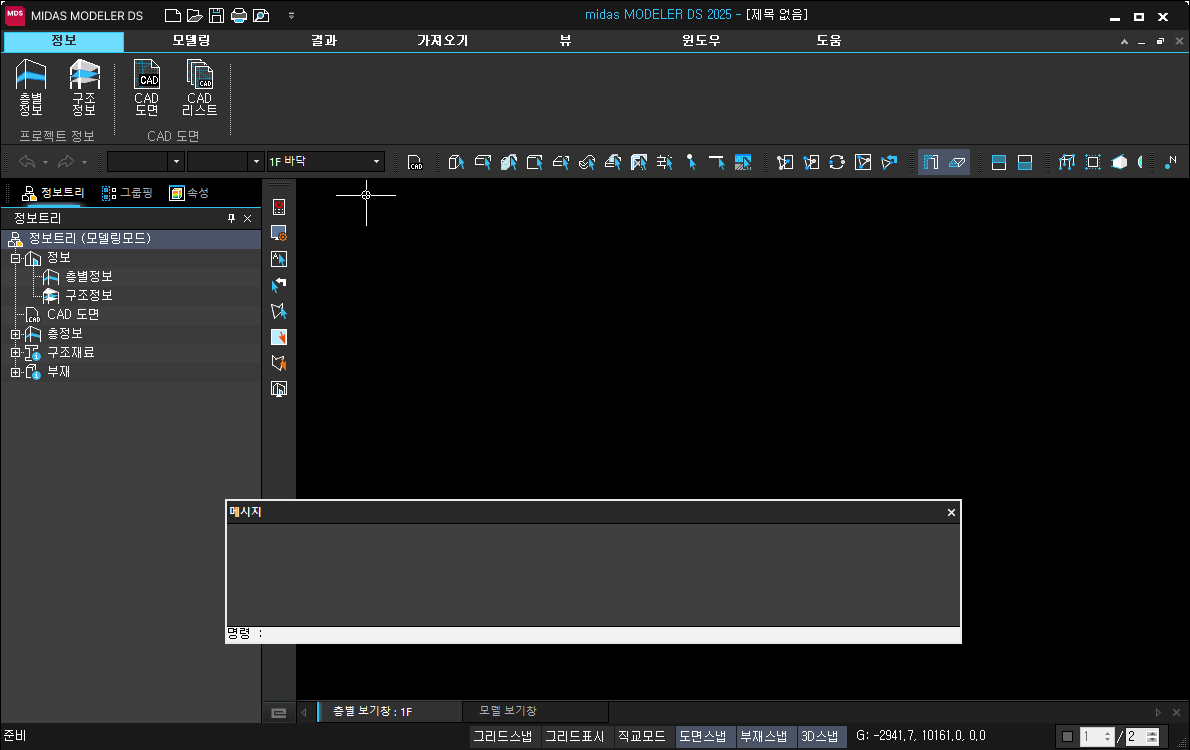
Task: Pin the 정보트리 panel with pushpin icon
Action: click(231, 219)
